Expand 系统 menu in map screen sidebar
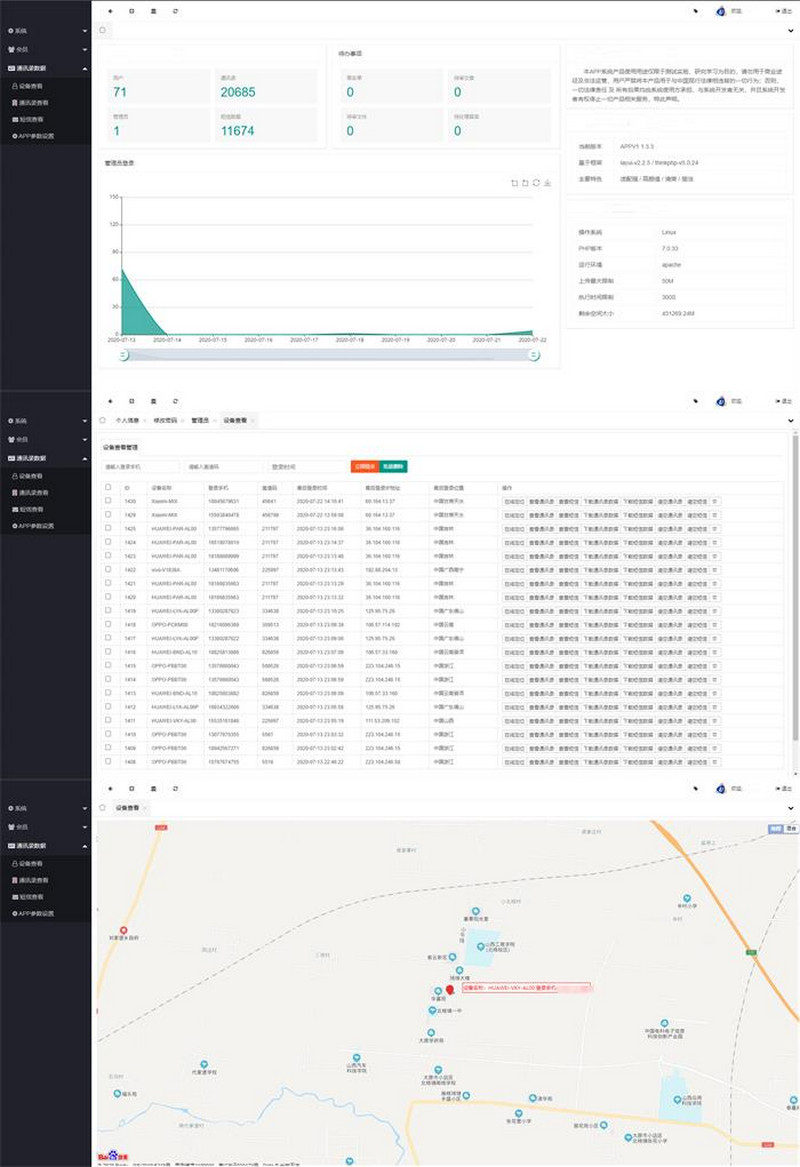This screenshot has width=800, height=1167. (x=45, y=808)
